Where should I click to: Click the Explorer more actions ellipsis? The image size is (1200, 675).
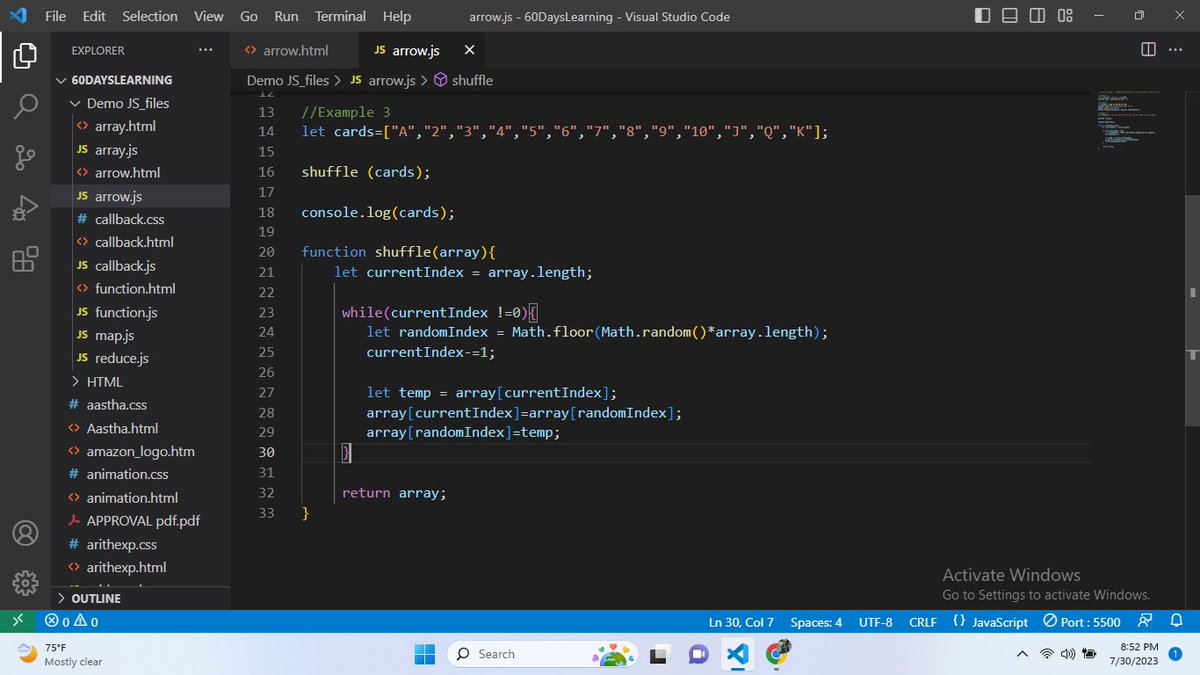pos(205,50)
